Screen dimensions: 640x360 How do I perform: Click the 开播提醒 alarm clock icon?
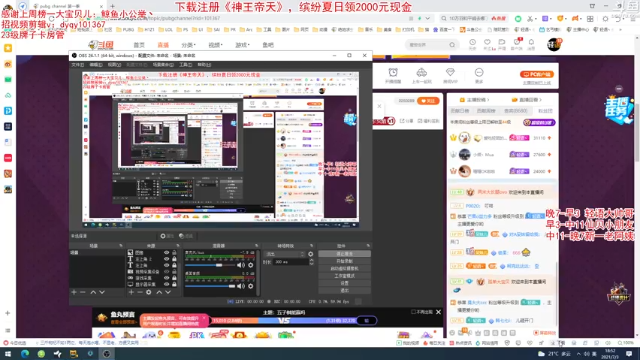tap(393, 73)
